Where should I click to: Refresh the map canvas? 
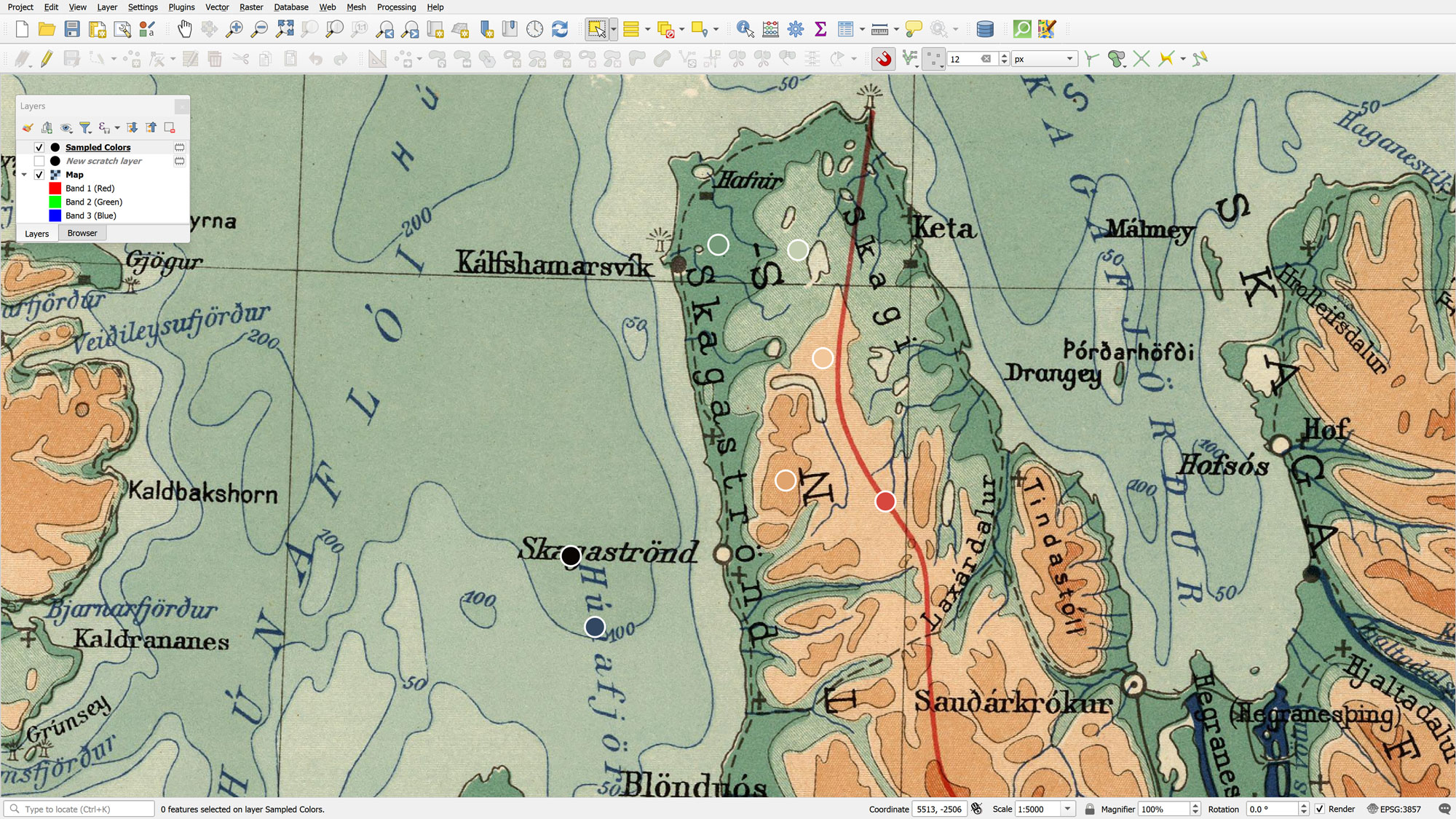click(x=560, y=29)
